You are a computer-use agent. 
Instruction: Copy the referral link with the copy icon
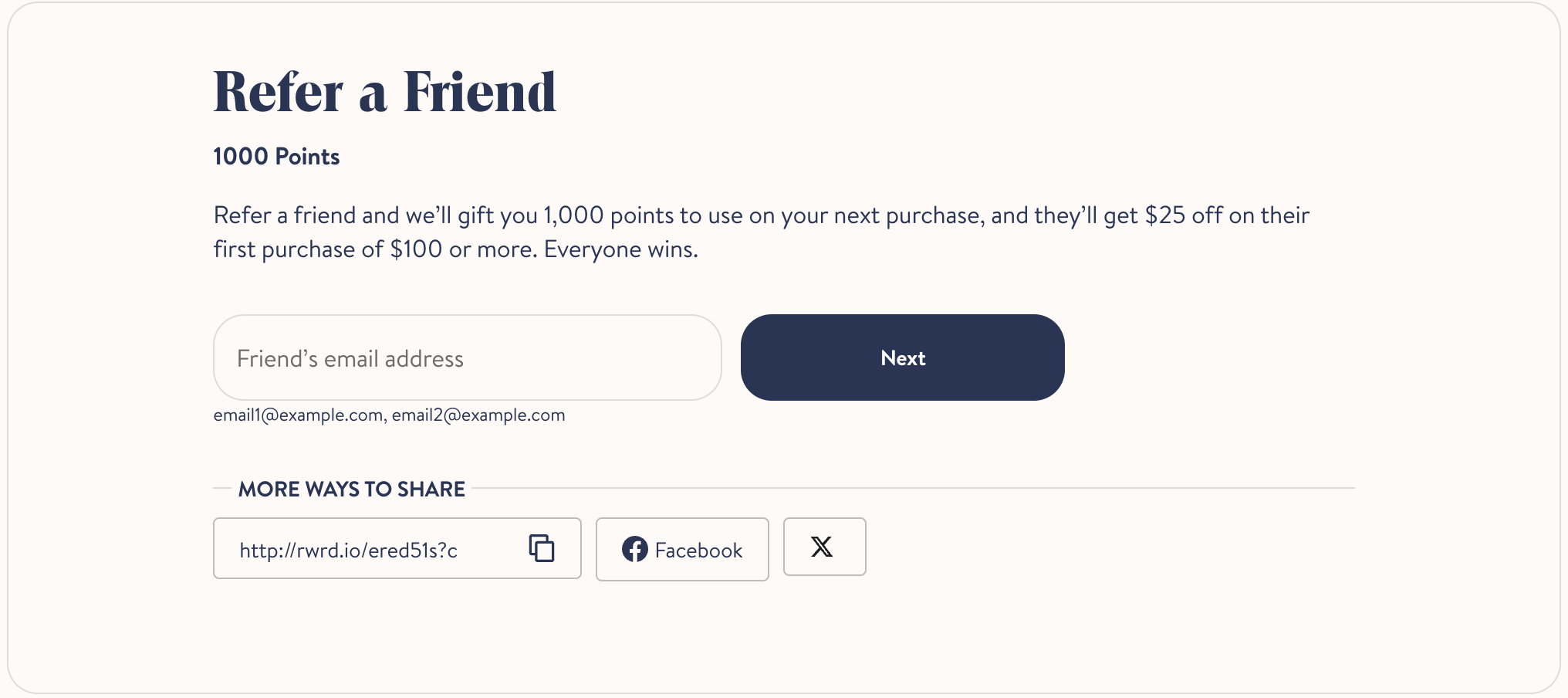pos(542,548)
